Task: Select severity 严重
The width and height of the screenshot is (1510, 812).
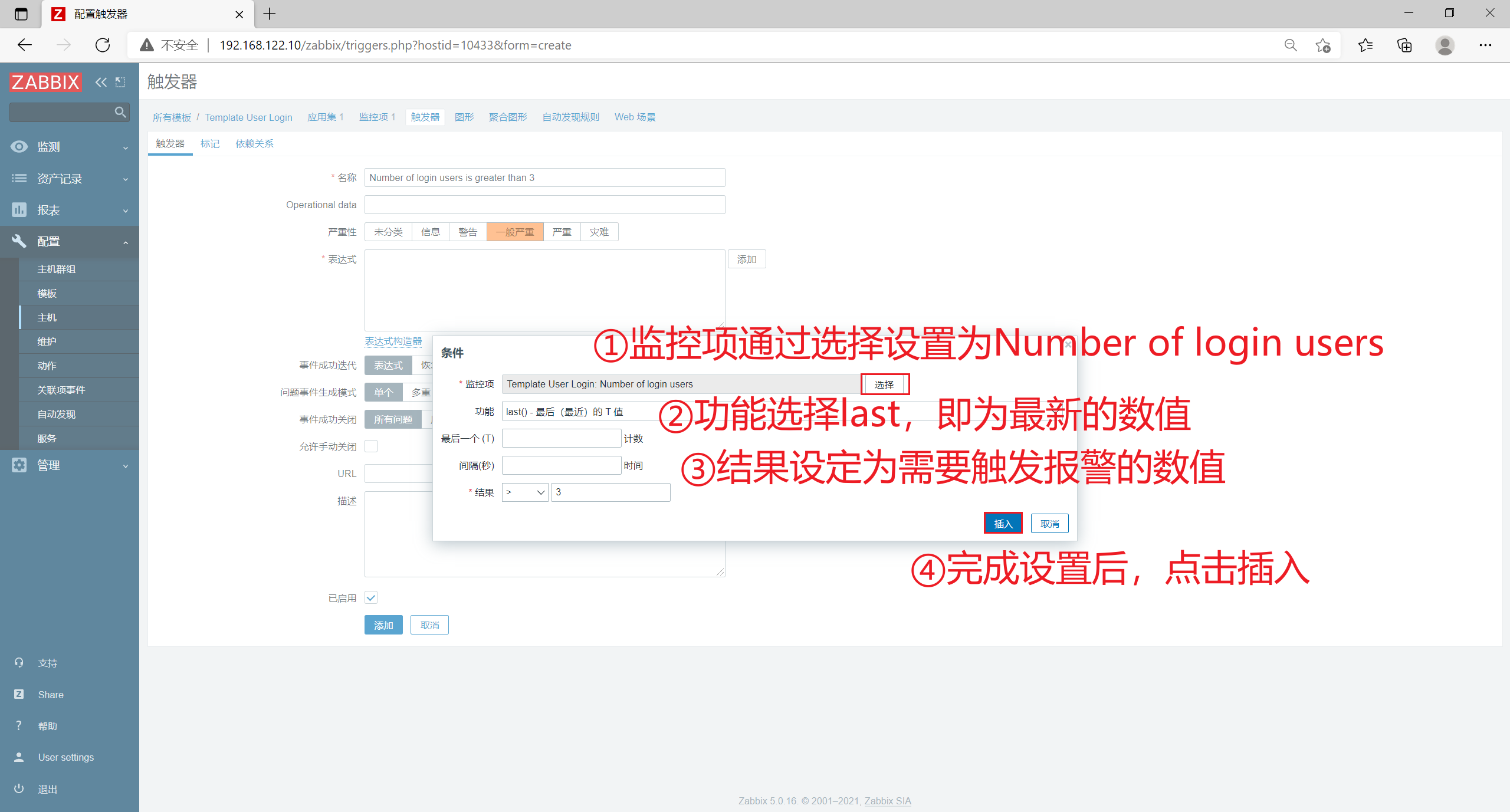Action: pyautogui.click(x=562, y=232)
